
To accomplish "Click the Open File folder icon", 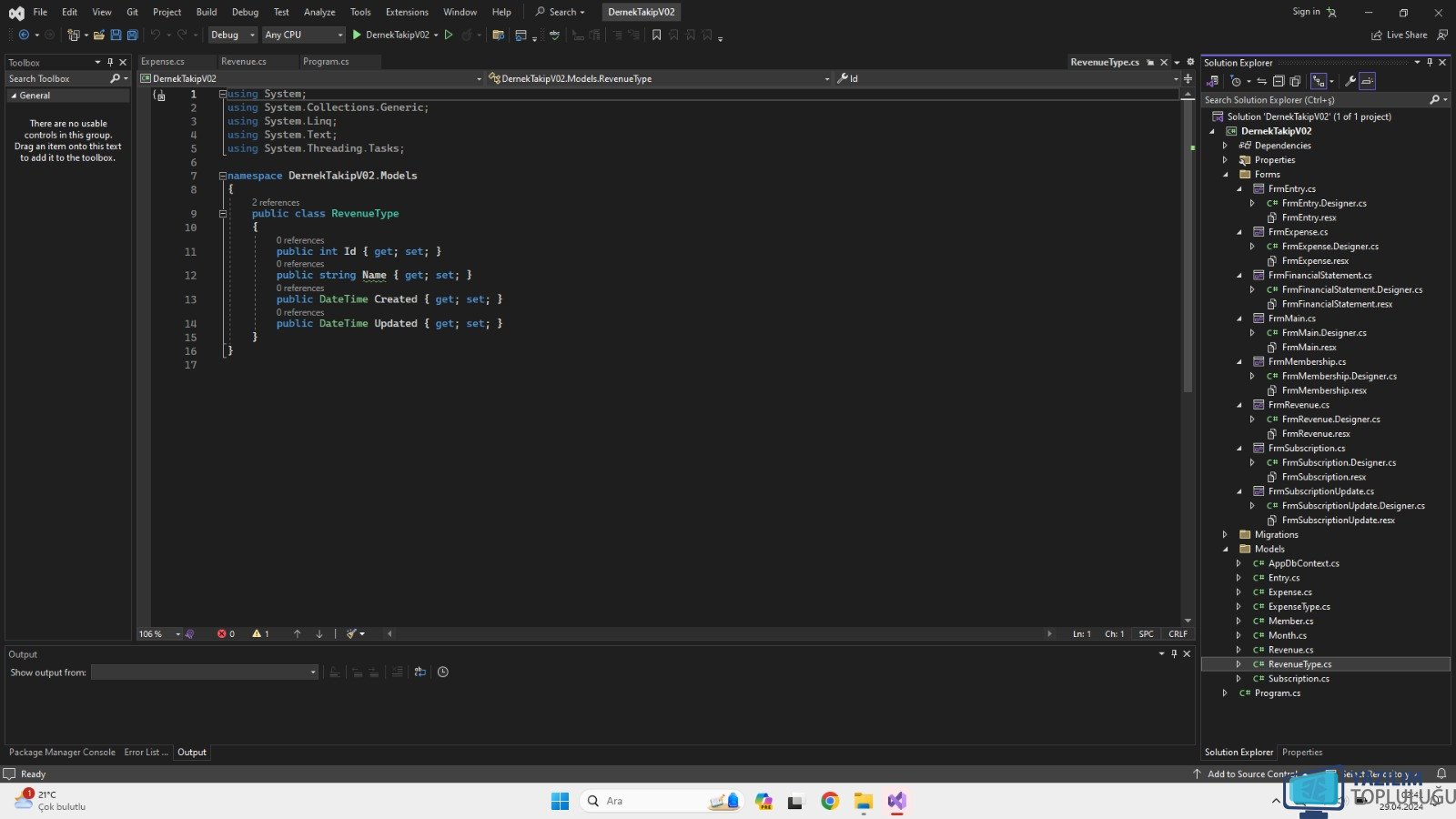I will 99,35.
